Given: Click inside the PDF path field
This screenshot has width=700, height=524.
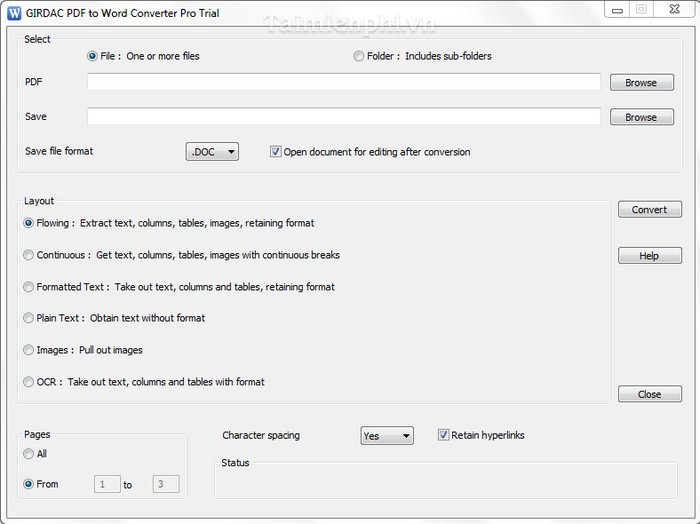Looking at the screenshot, I should [343, 82].
